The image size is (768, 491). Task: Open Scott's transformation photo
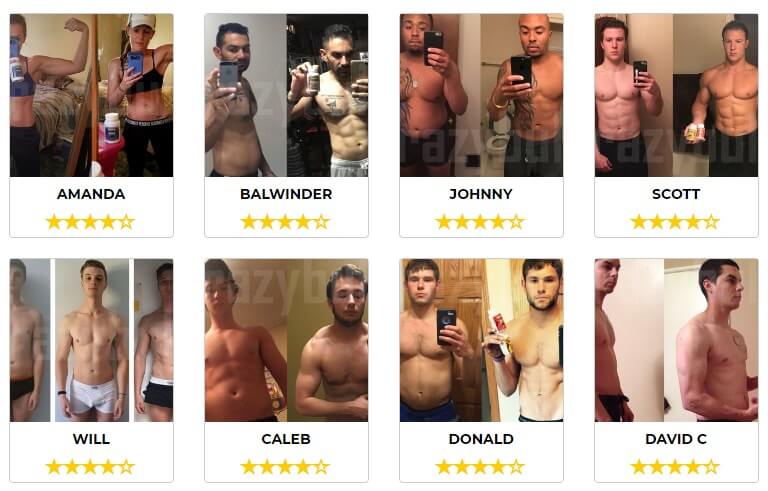(676, 95)
